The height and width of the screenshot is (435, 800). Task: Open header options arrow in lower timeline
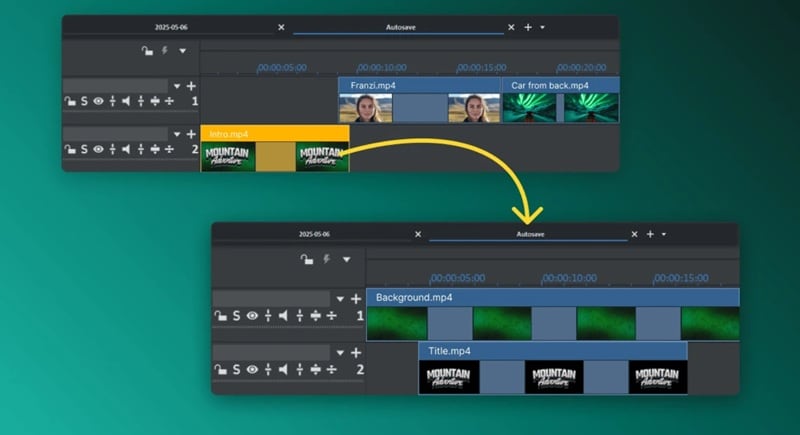(346, 260)
